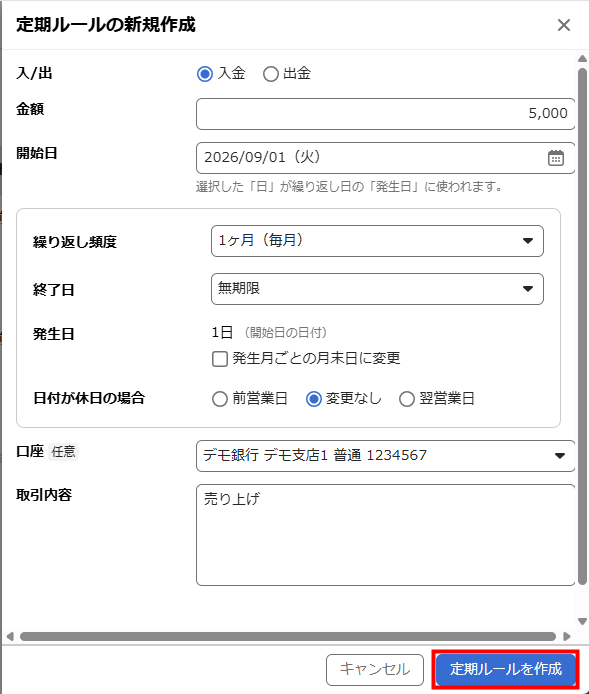Close the 定期ルールの新規作成 dialog
Screen dimensions: 589x694
564,25
